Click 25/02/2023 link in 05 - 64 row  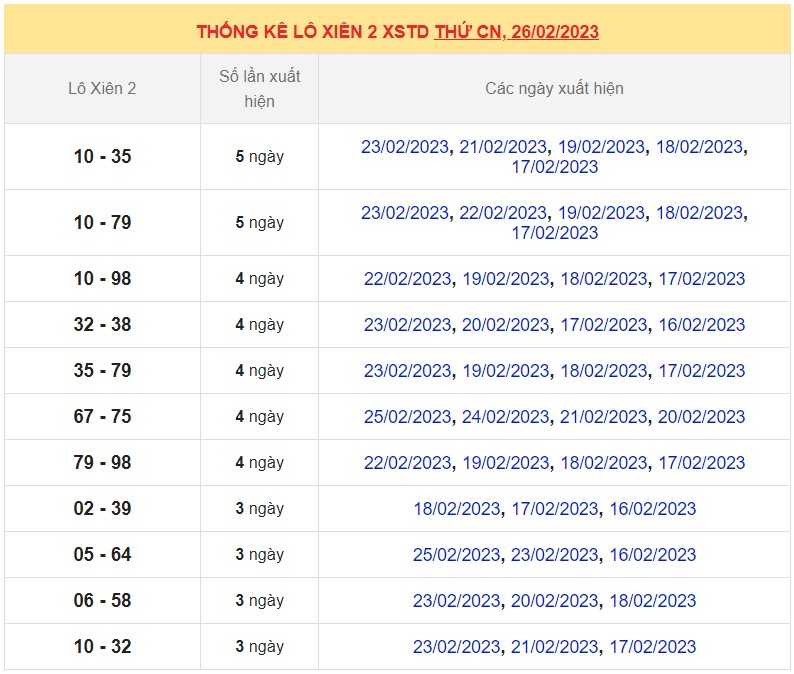[x=456, y=555]
